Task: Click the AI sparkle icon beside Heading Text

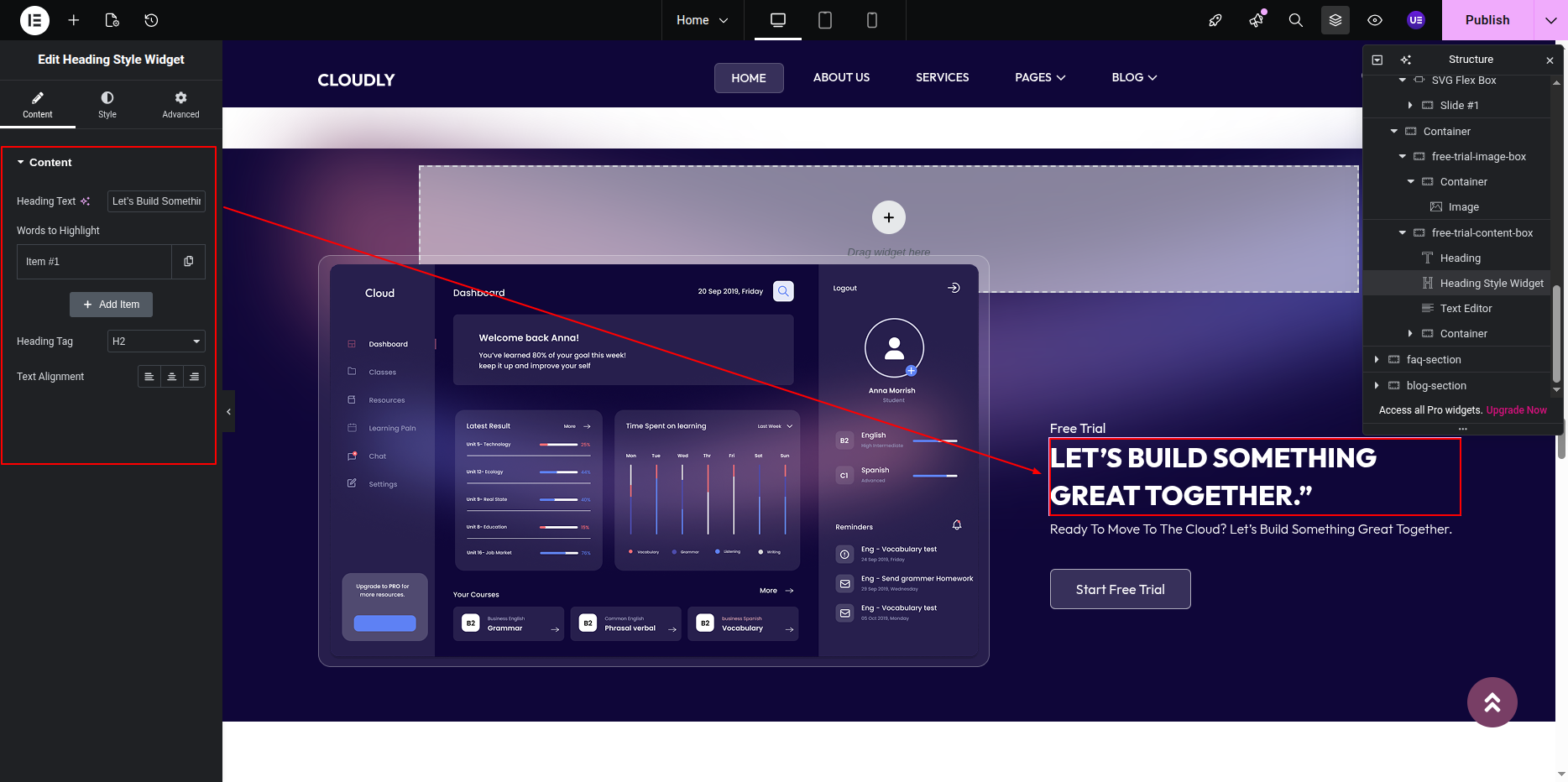Action: tap(85, 201)
